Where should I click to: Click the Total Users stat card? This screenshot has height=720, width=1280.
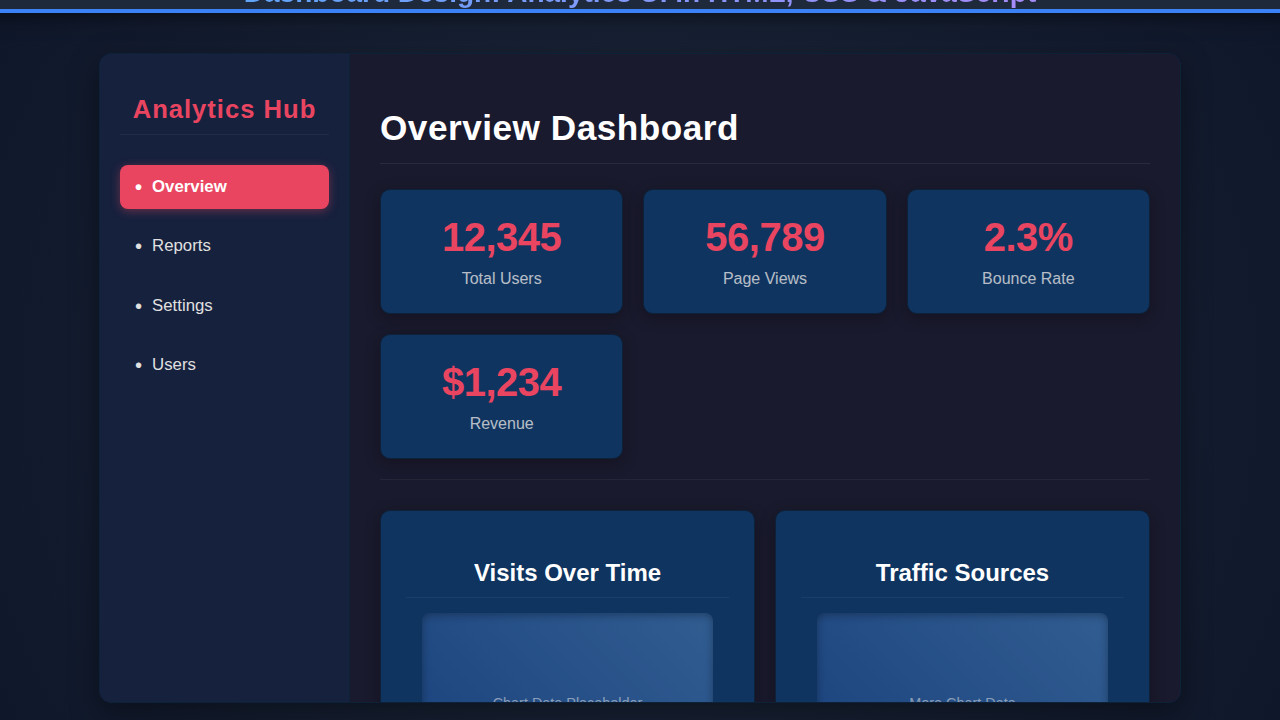501,251
